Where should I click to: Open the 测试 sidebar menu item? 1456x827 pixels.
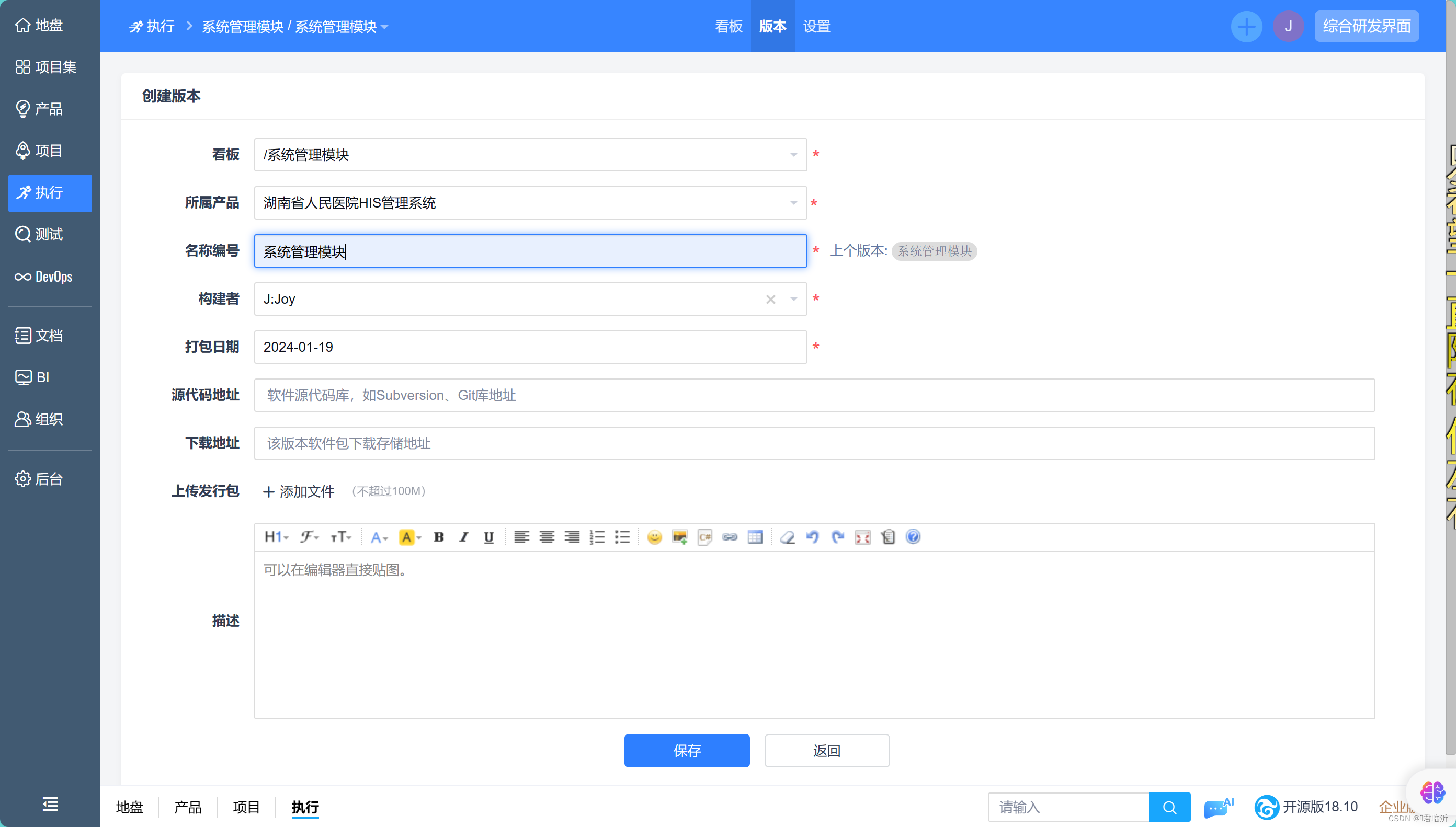[50, 234]
